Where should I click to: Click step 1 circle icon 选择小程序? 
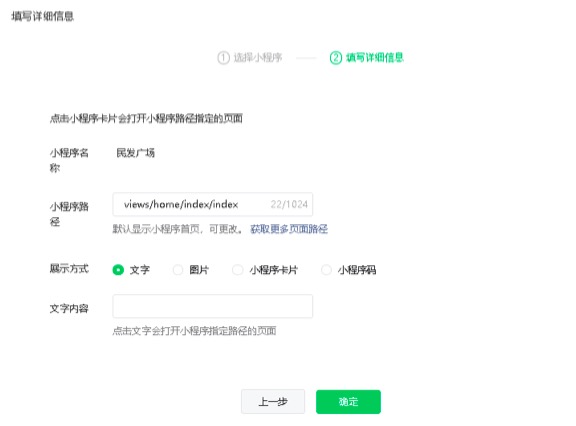[223, 58]
